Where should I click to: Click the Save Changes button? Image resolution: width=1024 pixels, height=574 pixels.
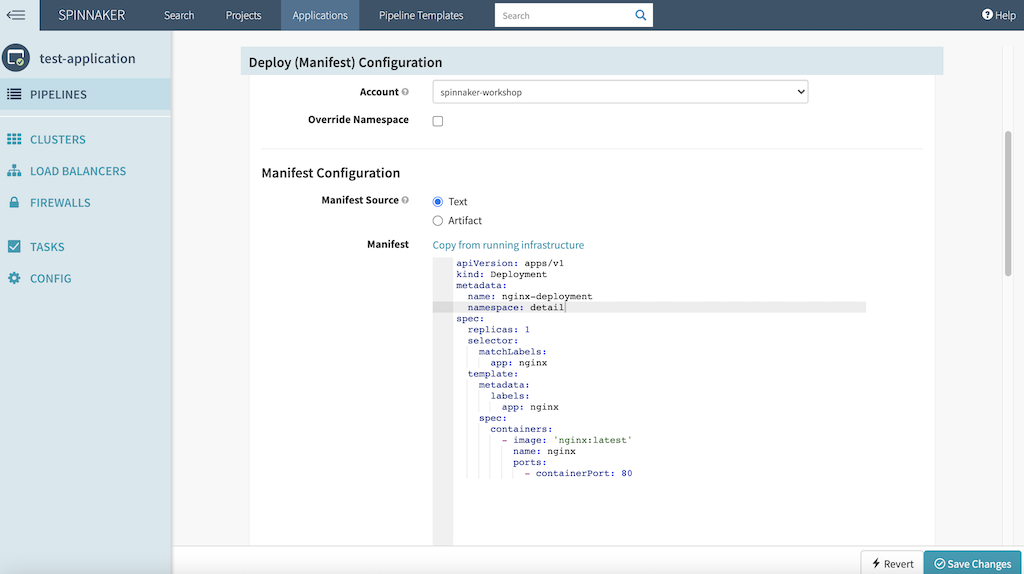(972, 563)
